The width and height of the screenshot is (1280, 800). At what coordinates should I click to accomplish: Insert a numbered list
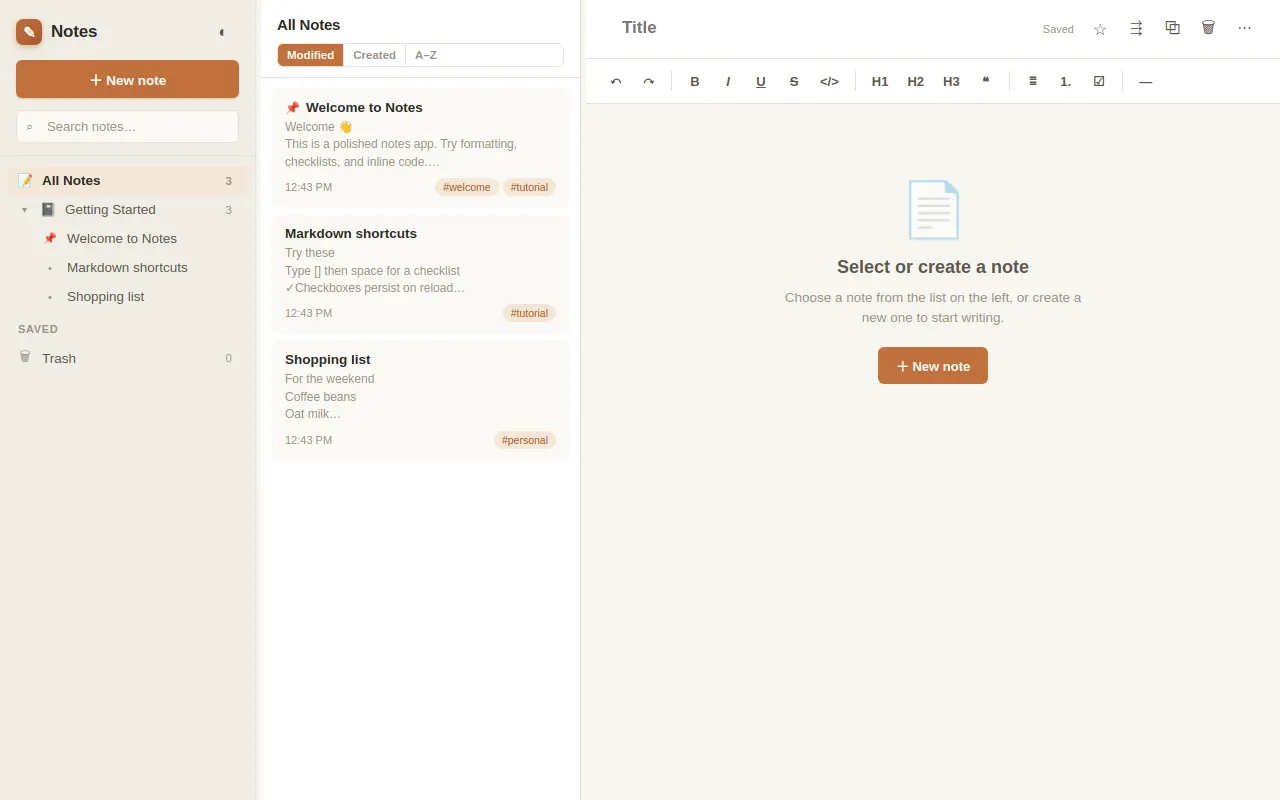[x=1066, y=81]
